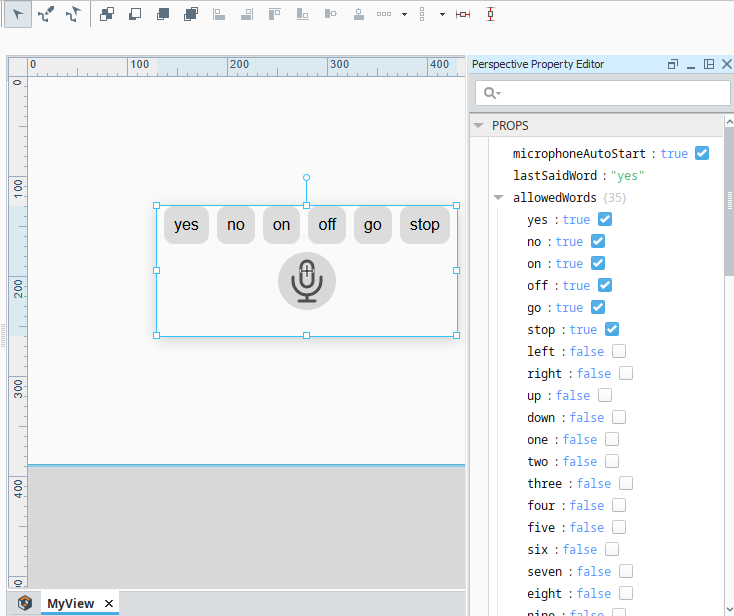Viewport: 734px width, 616px height.
Task: Click the rotation handle above the component
Action: pyautogui.click(x=306, y=177)
